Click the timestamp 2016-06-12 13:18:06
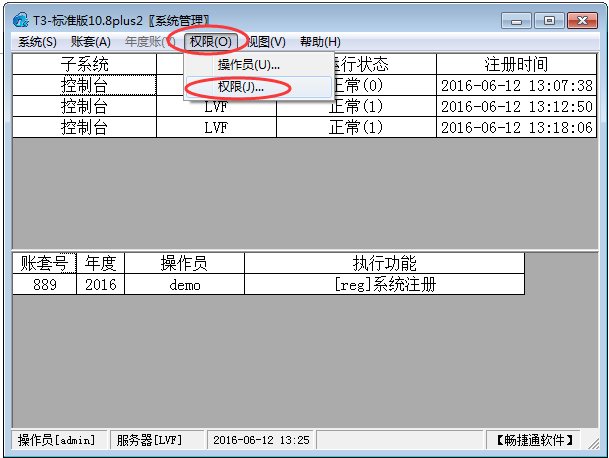 click(517, 127)
